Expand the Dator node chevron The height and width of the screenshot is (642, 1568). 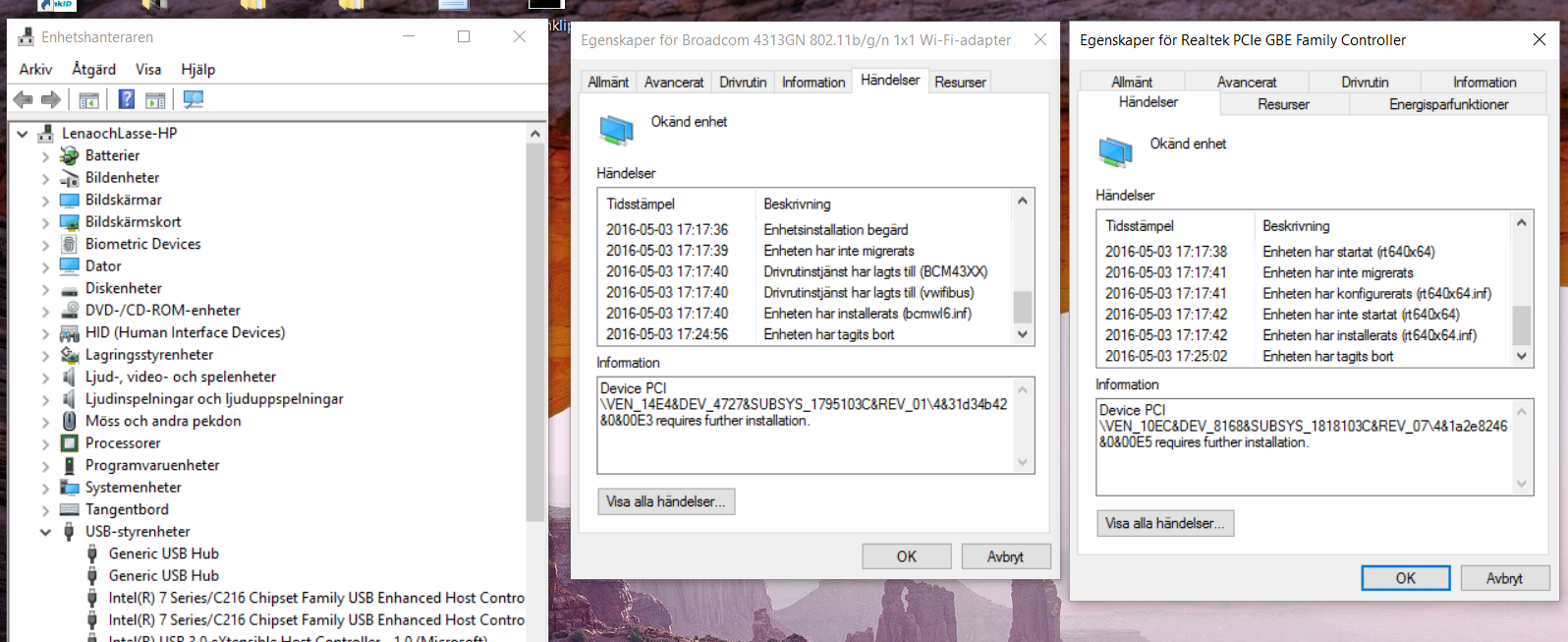coord(45,266)
